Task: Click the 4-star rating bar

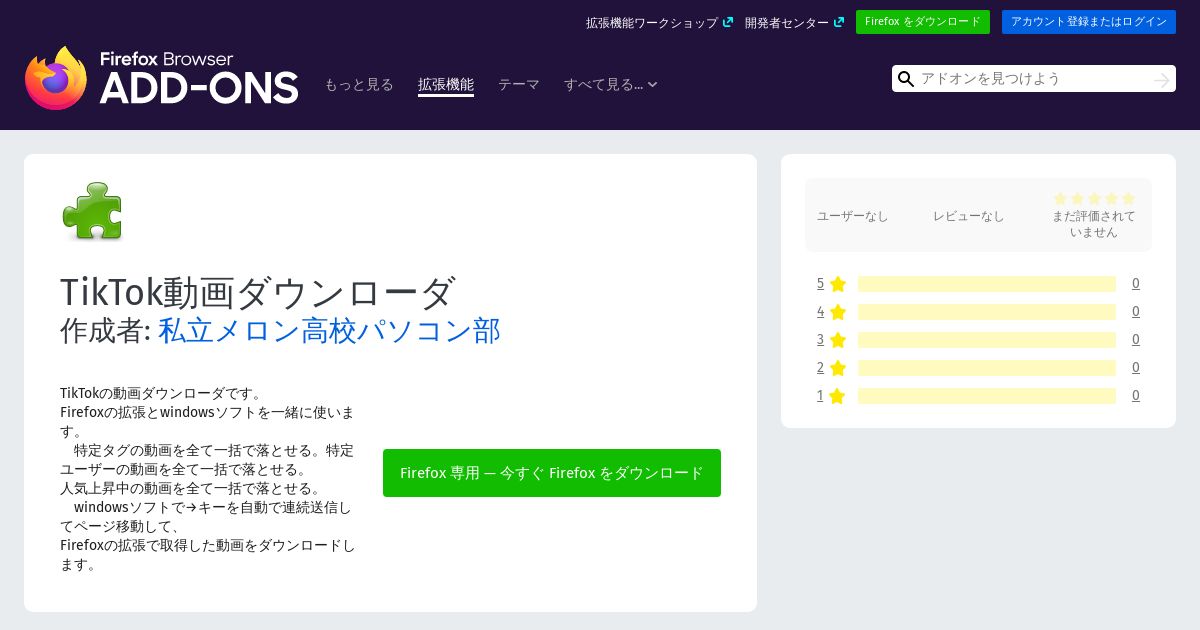Action: (x=987, y=312)
